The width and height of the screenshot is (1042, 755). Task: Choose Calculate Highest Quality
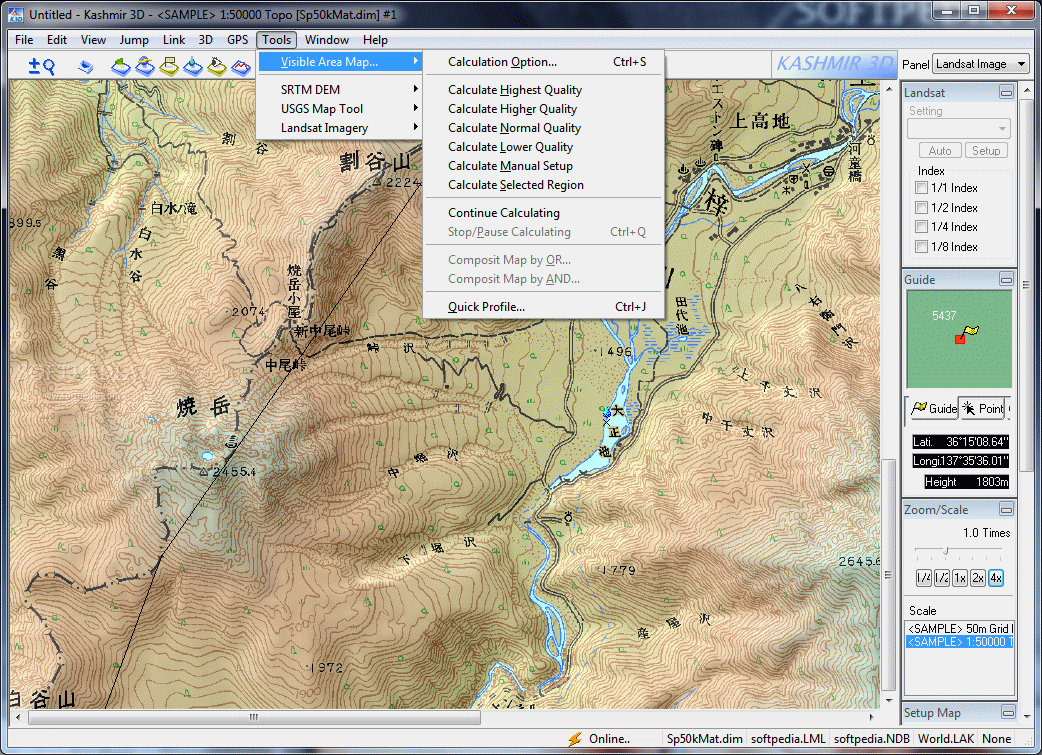coord(544,90)
